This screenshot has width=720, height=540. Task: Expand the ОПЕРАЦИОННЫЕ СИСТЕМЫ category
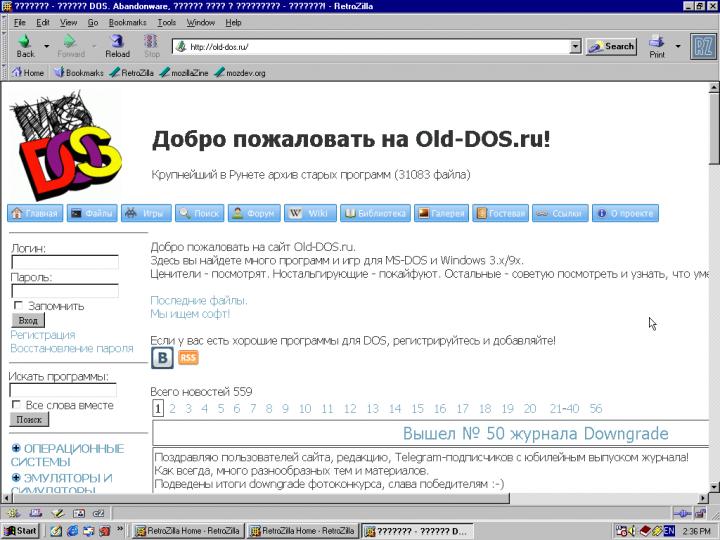[x=17, y=448]
